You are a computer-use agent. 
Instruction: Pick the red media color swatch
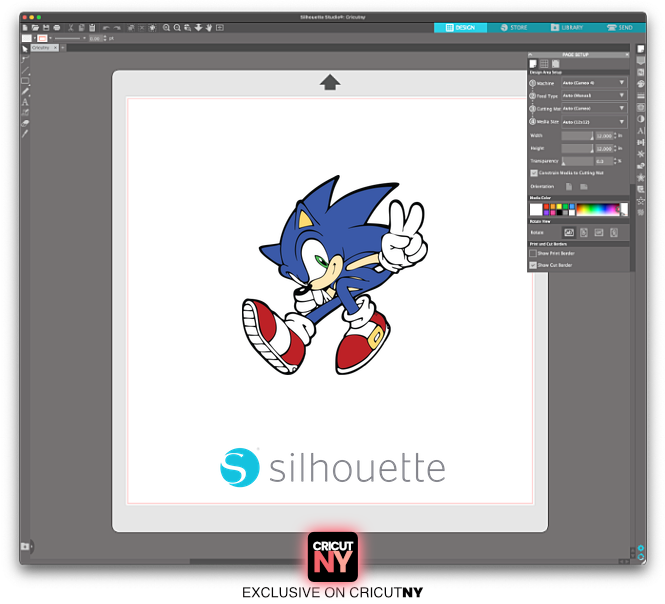(x=546, y=207)
